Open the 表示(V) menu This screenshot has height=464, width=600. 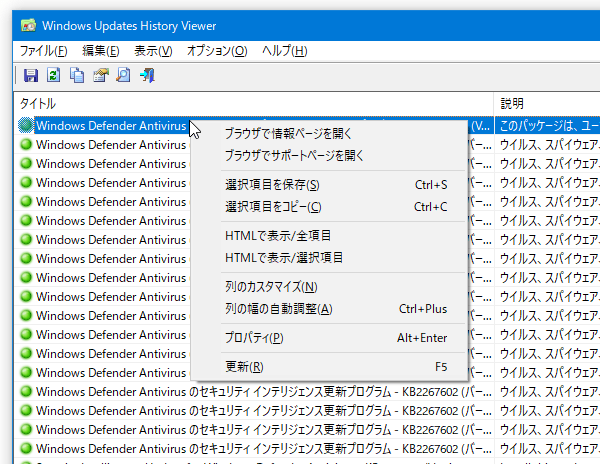pos(153,51)
